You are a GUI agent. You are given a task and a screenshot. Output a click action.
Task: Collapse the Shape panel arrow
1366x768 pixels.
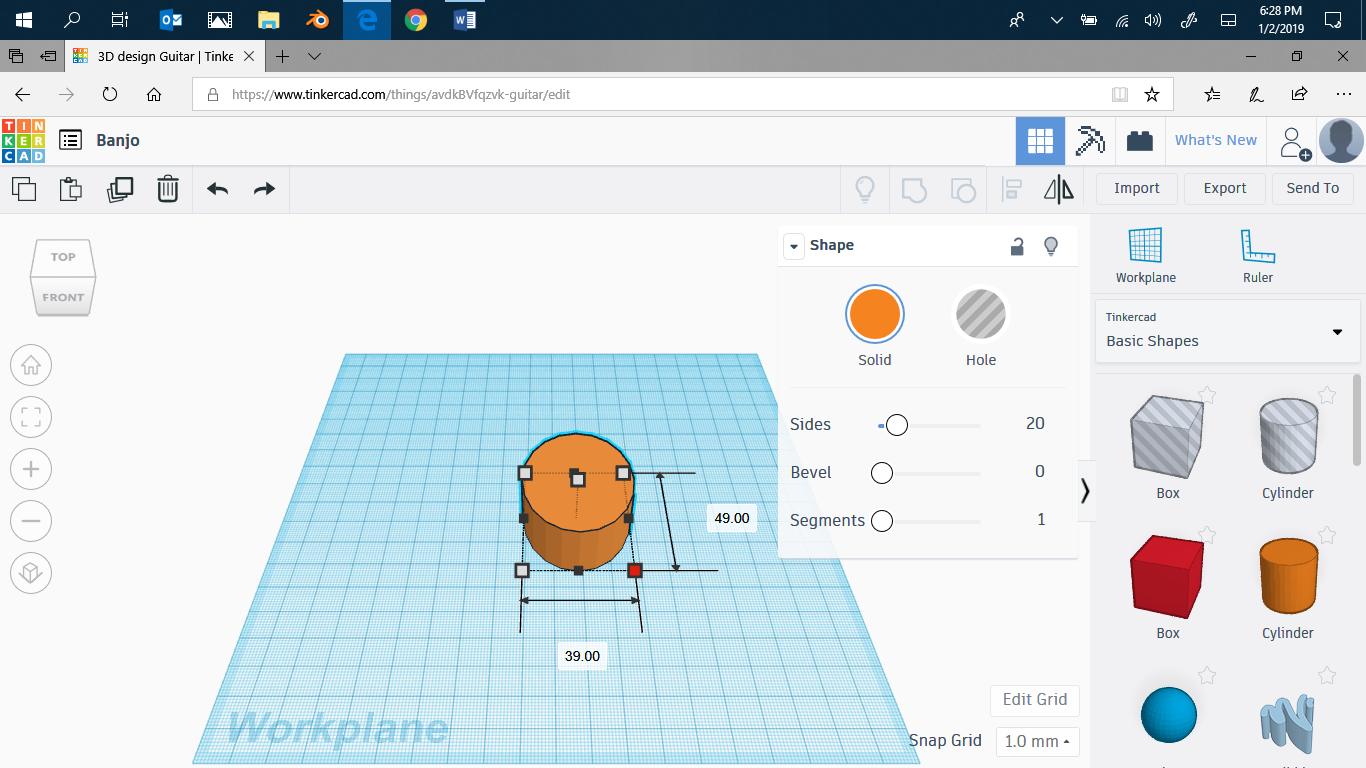(794, 246)
